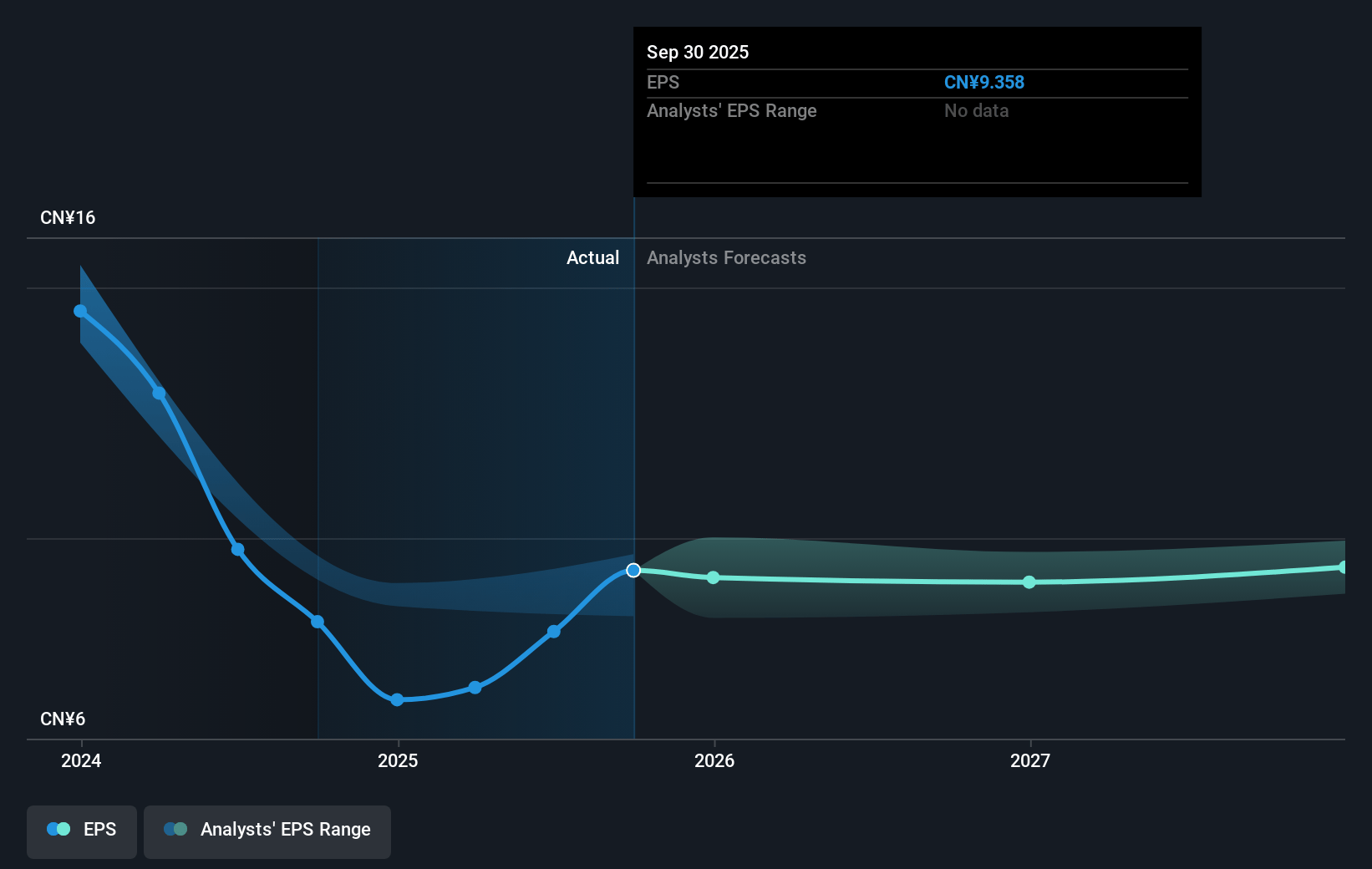
Task: Click the CN¥6 y-axis label
Action: tap(63, 719)
